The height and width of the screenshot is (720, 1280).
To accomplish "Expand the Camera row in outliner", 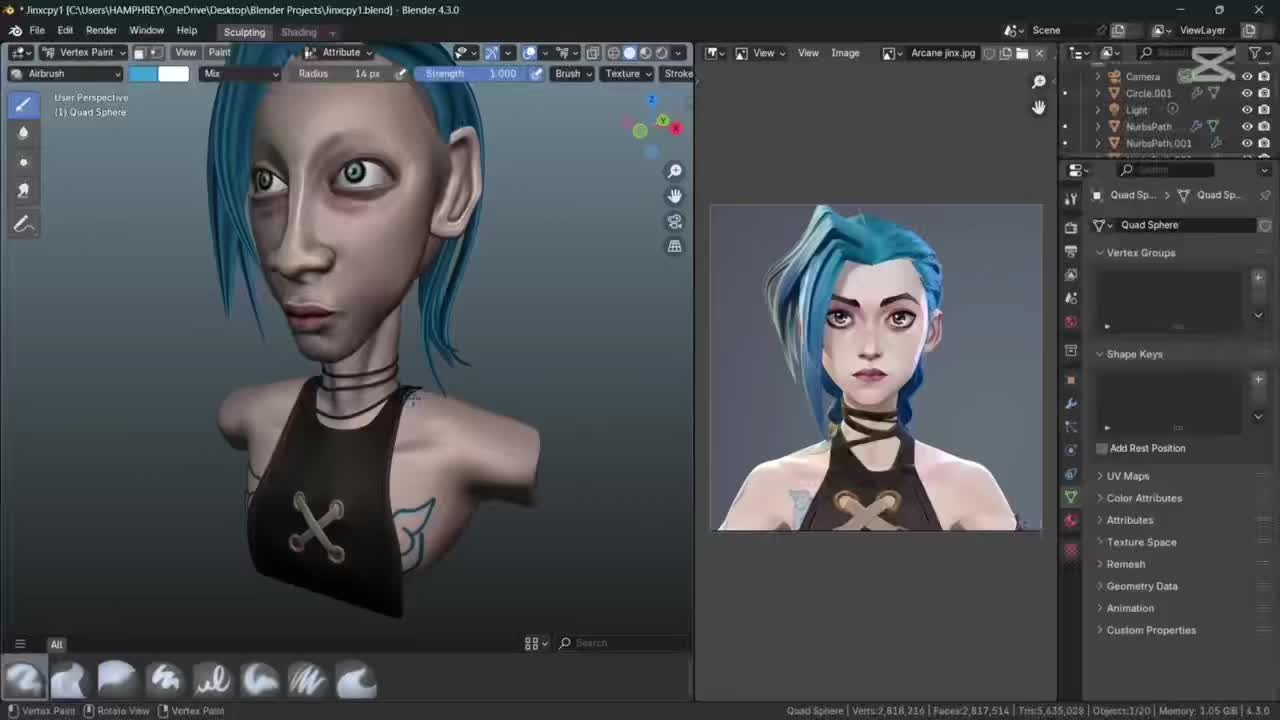I will 1098,77.
